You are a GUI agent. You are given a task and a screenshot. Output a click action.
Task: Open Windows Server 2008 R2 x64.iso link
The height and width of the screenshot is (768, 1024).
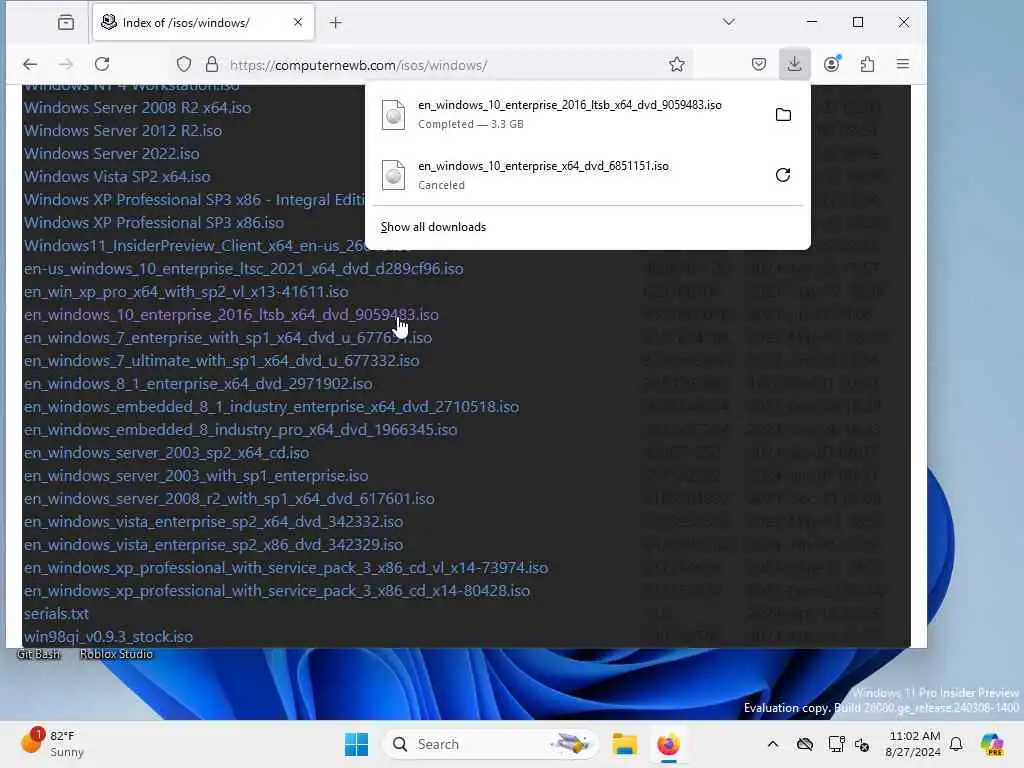pos(137,108)
